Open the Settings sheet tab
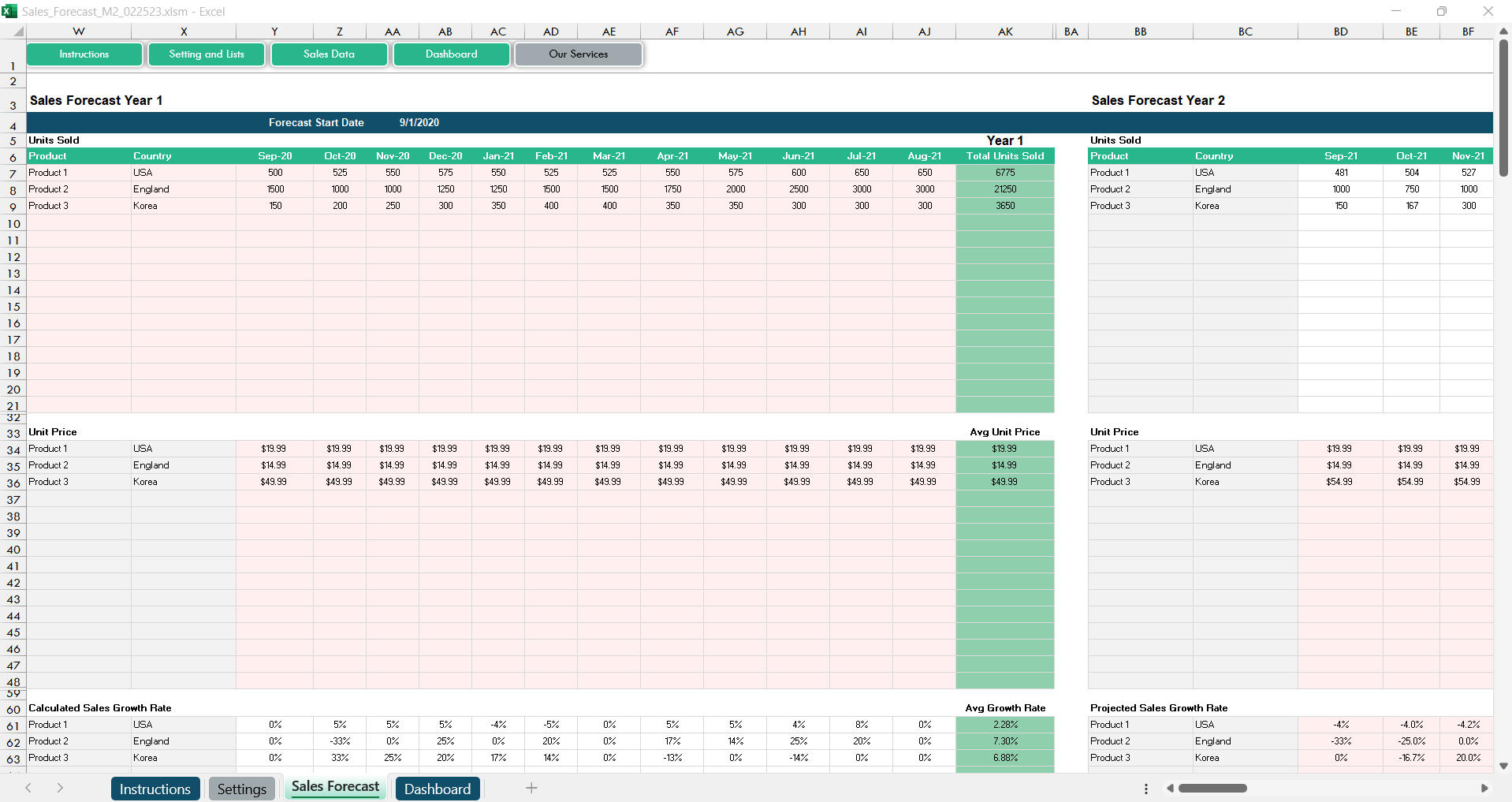 [x=241, y=789]
